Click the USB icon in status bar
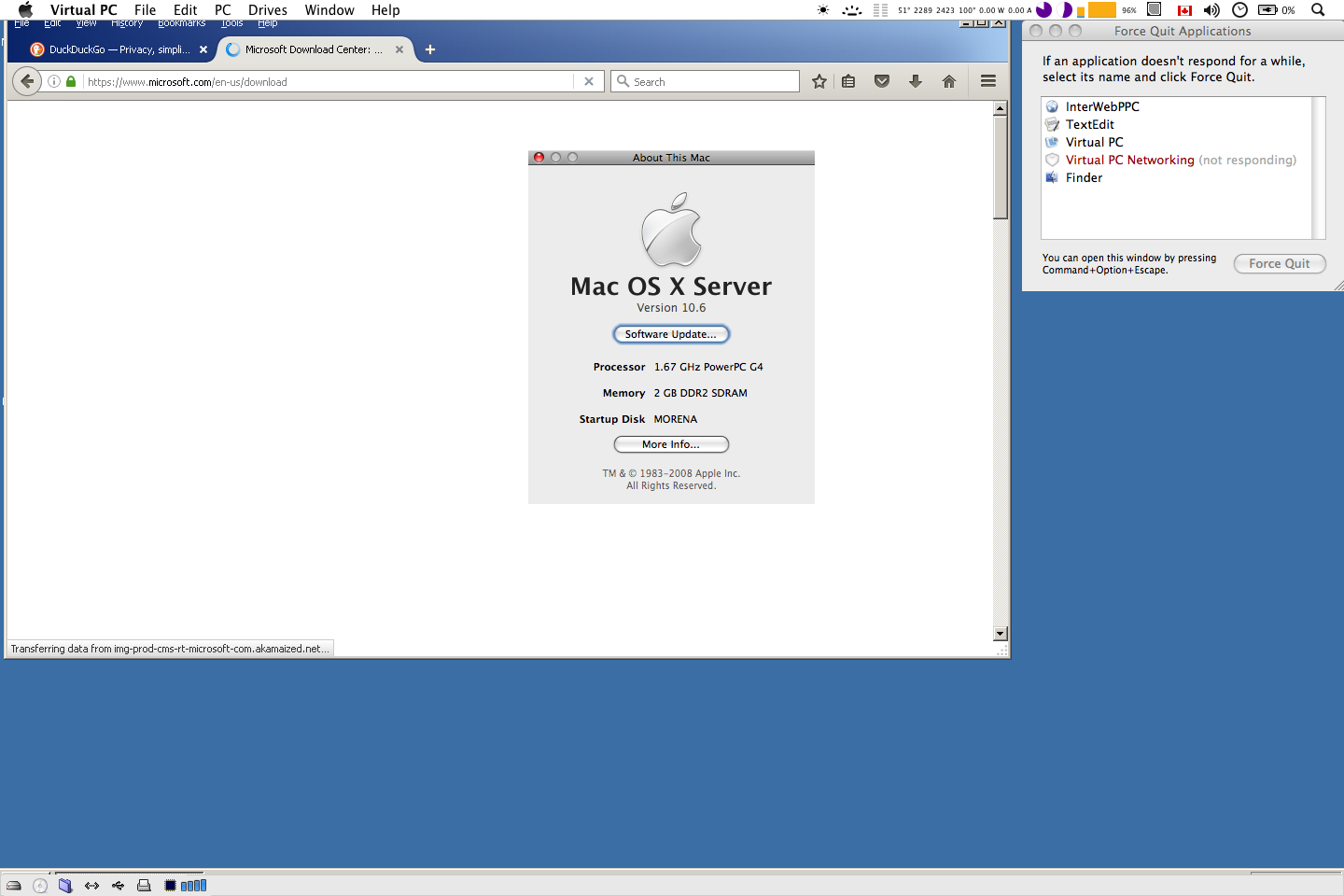The image size is (1344, 896). (118, 886)
